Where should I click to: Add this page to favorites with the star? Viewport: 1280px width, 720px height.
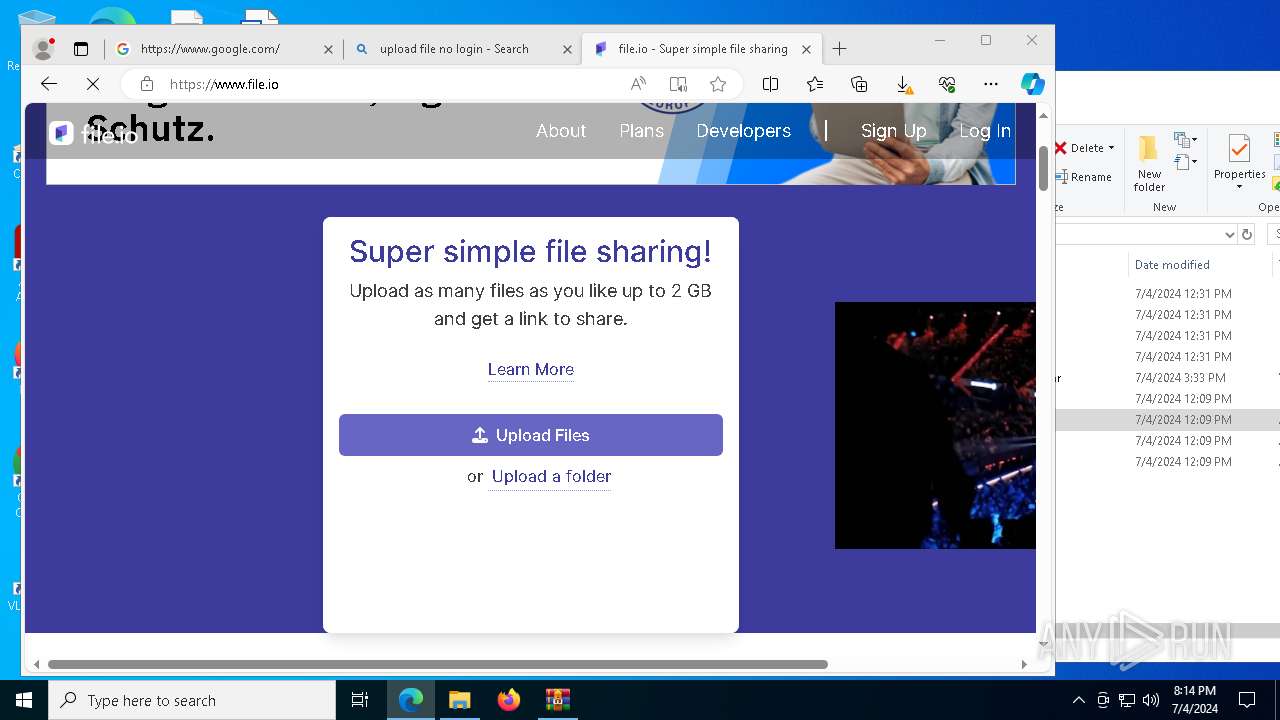[718, 84]
